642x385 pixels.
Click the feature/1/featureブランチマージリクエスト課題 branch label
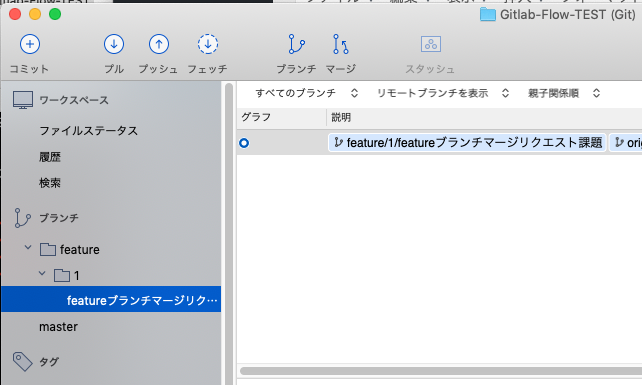(467, 143)
